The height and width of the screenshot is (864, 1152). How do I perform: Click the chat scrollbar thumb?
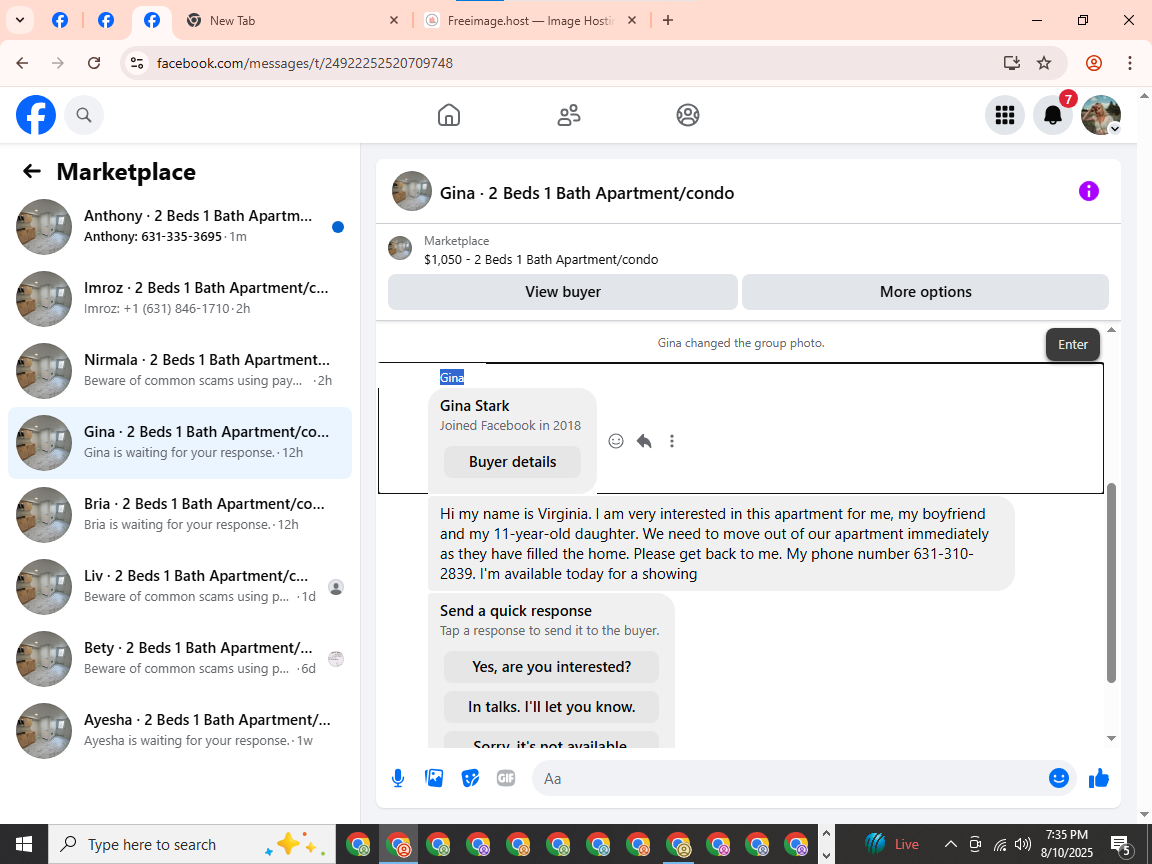(1112, 583)
